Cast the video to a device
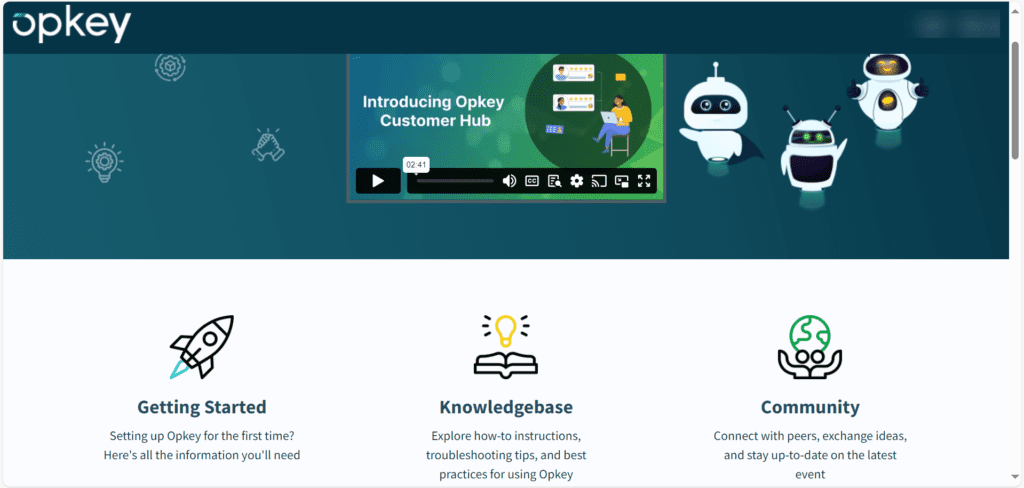This screenshot has width=1024, height=488. pyautogui.click(x=599, y=181)
